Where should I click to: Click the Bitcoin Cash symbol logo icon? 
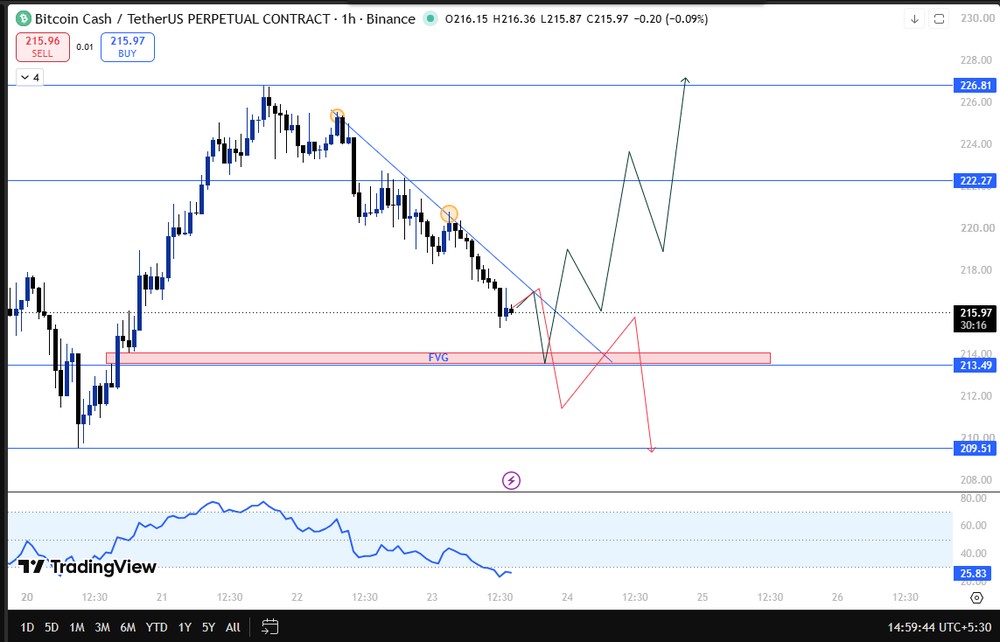tap(24, 18)
